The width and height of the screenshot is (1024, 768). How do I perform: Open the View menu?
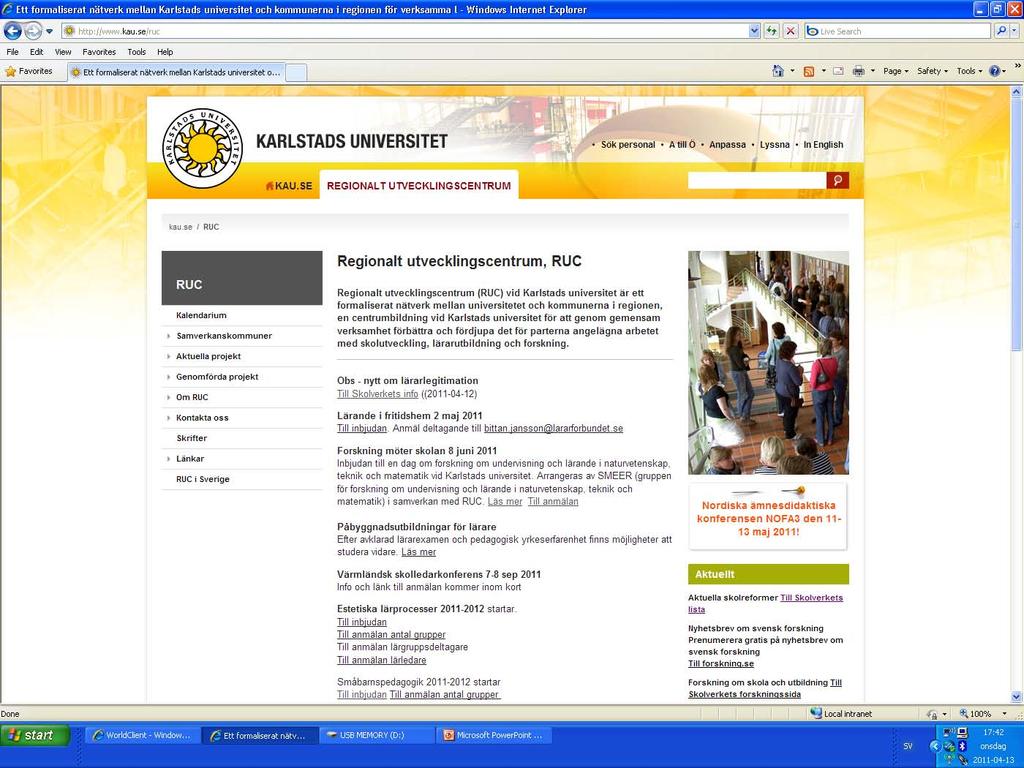pos(63,52)
